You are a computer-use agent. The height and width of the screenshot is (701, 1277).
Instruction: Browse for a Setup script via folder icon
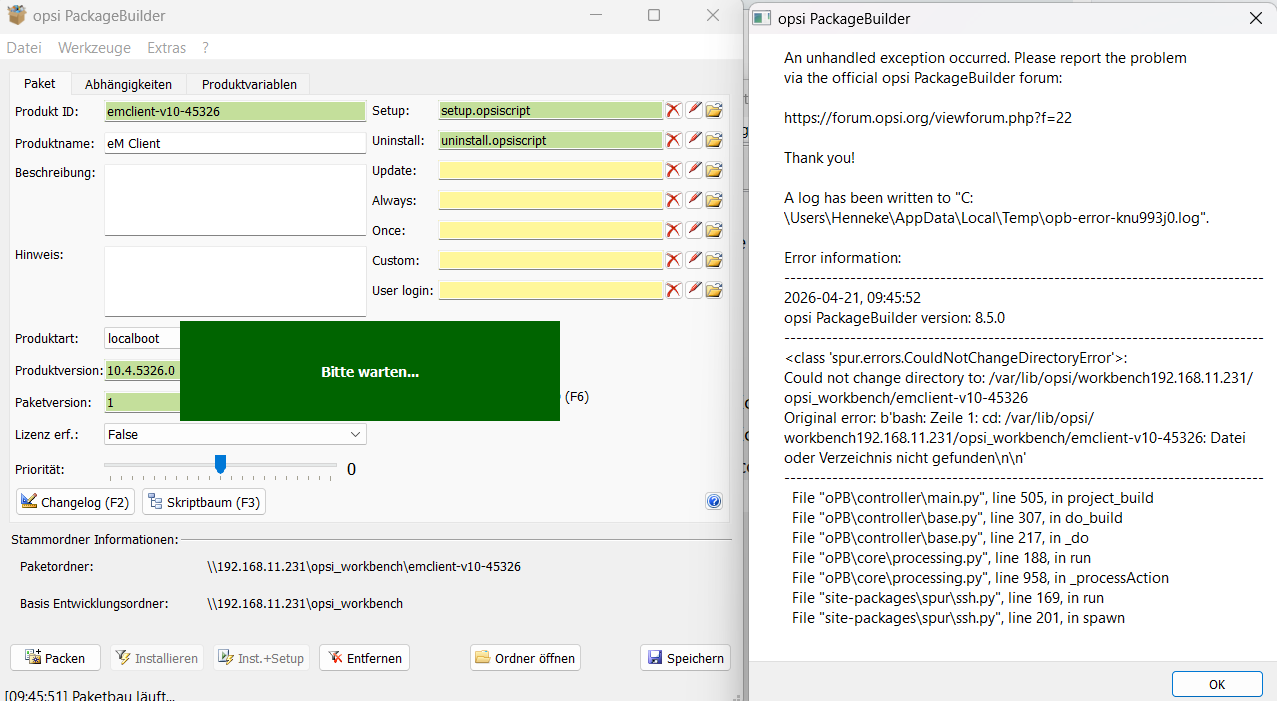[x=714, y=111]
